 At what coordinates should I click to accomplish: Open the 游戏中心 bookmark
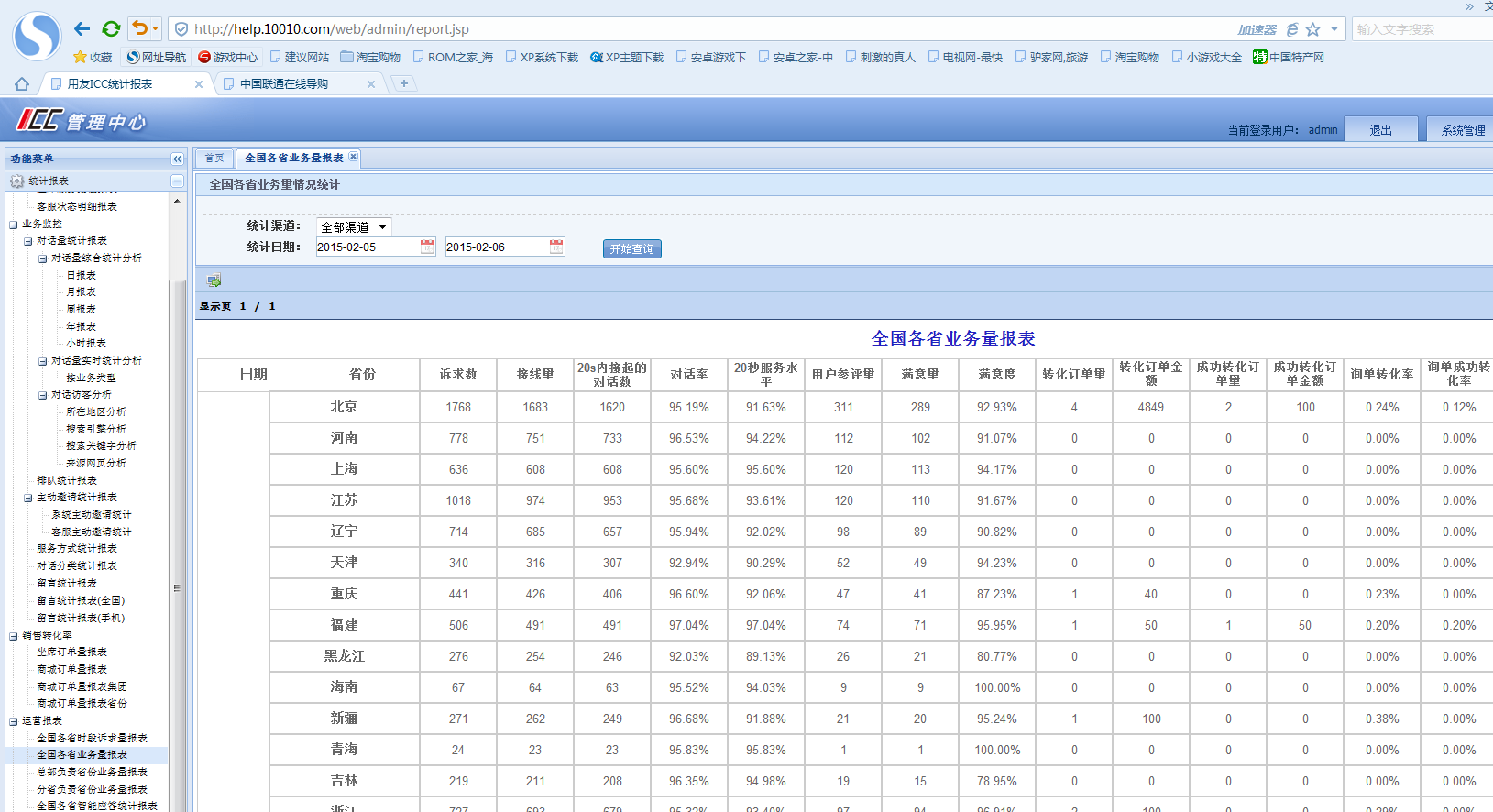coord(228,57)
